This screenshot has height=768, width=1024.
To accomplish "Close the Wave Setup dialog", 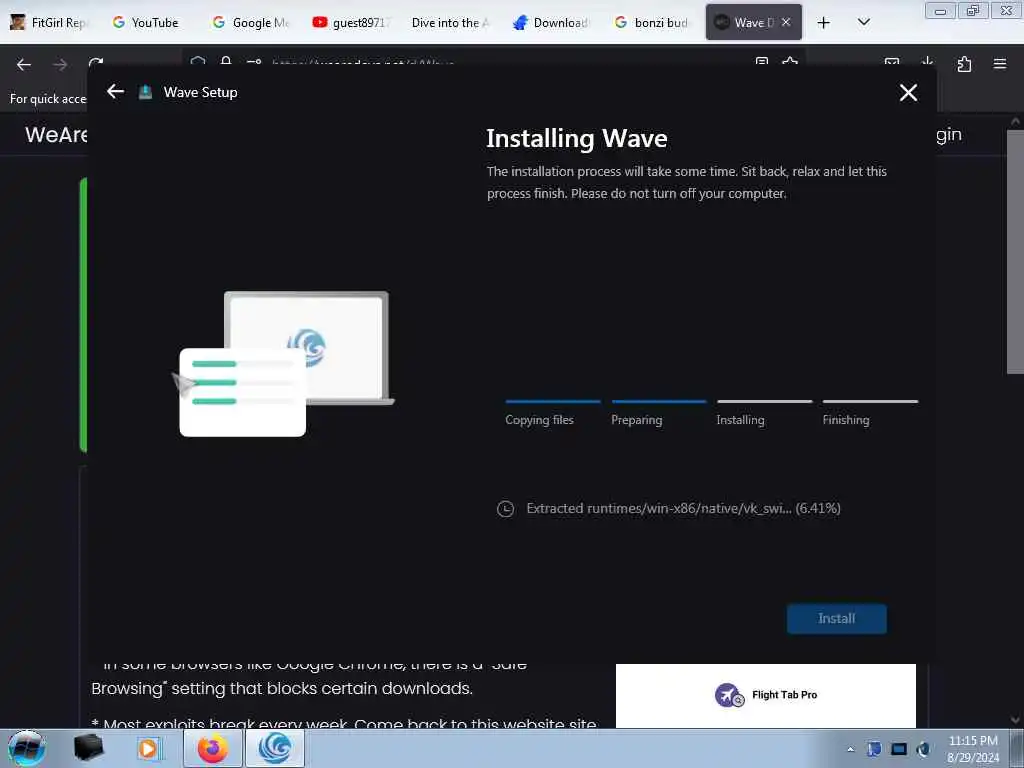I will [x=908, y=93].
